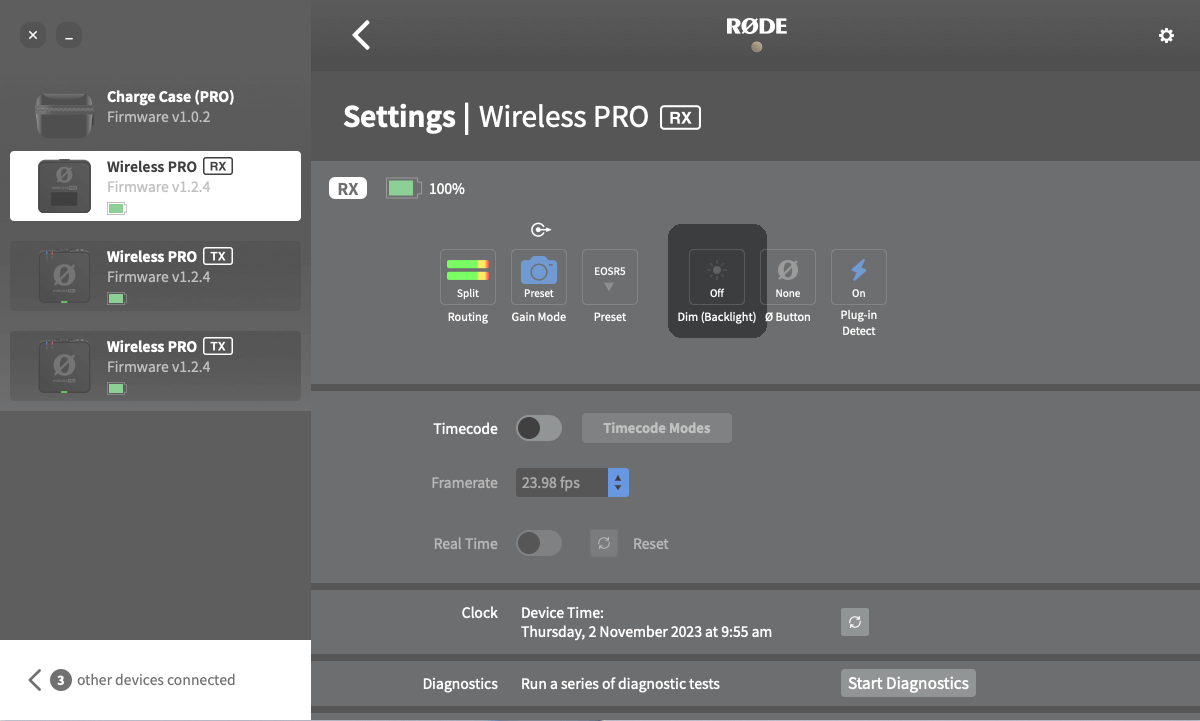
Task: Set the Ø Button function
Action: (788, 277)
